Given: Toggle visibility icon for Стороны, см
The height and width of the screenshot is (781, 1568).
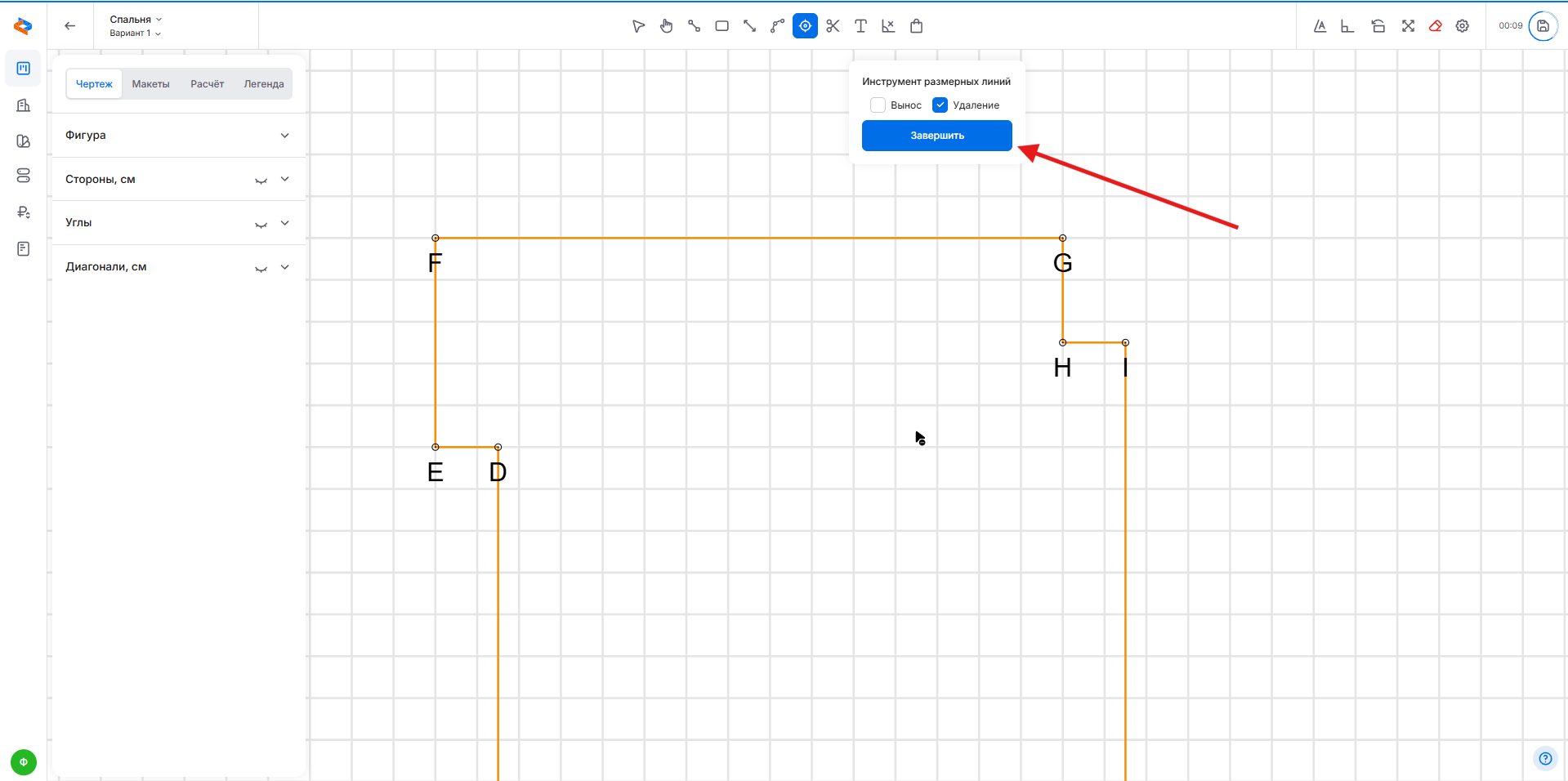Looking at the screenshot, I should click(261, 180).
